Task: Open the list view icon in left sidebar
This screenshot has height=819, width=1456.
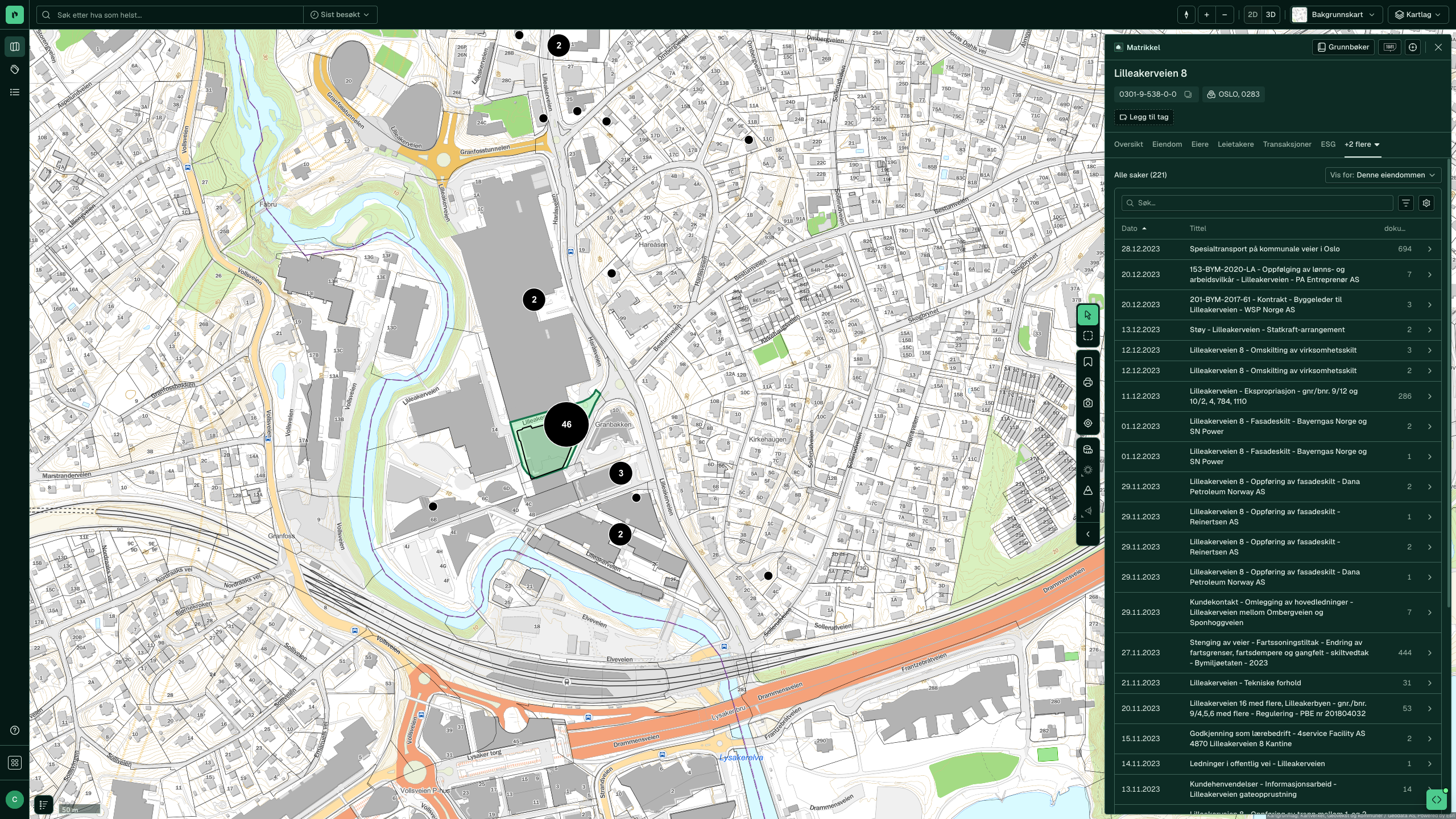Action: coord(15,92)
